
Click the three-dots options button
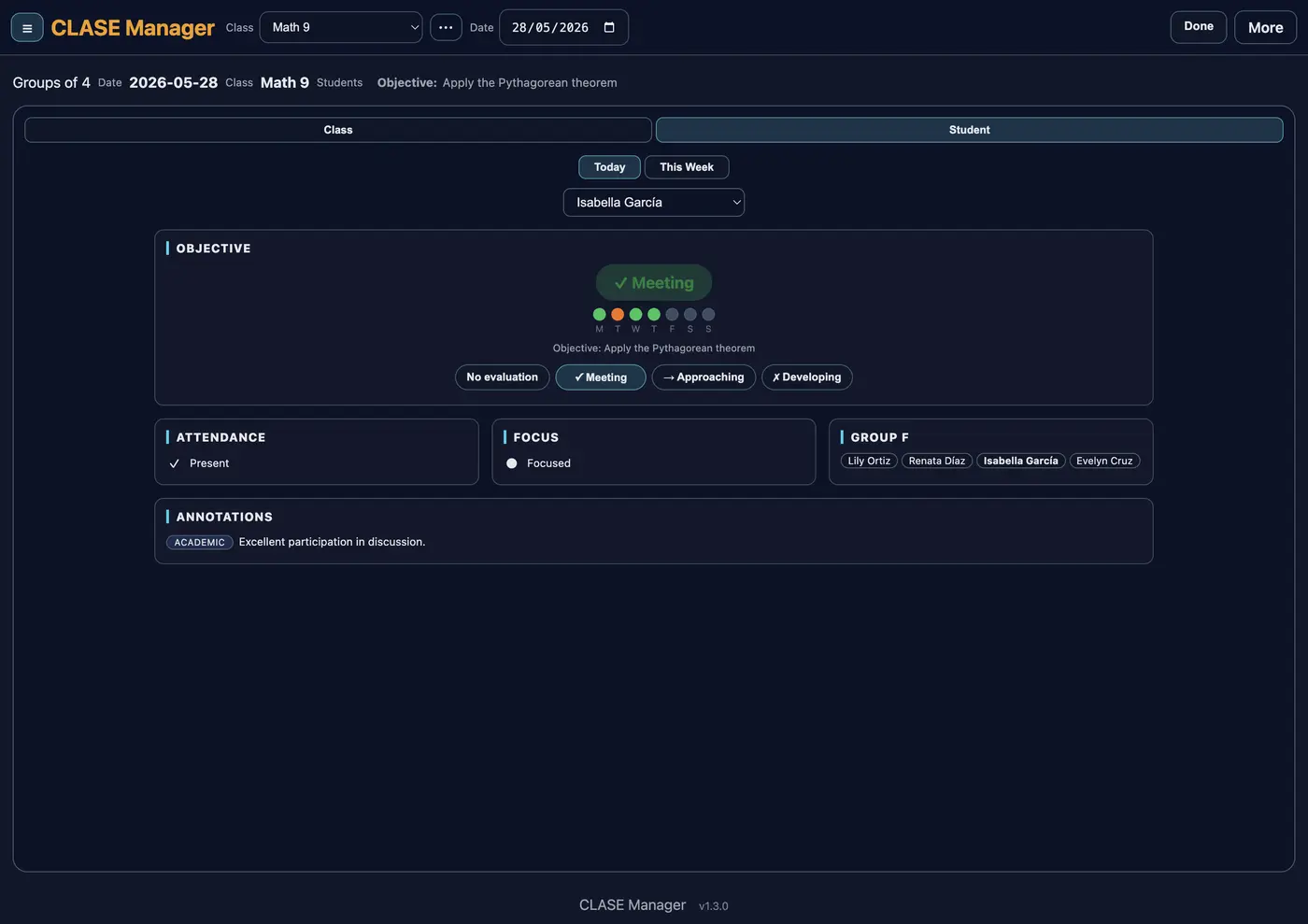pos(446,27)
